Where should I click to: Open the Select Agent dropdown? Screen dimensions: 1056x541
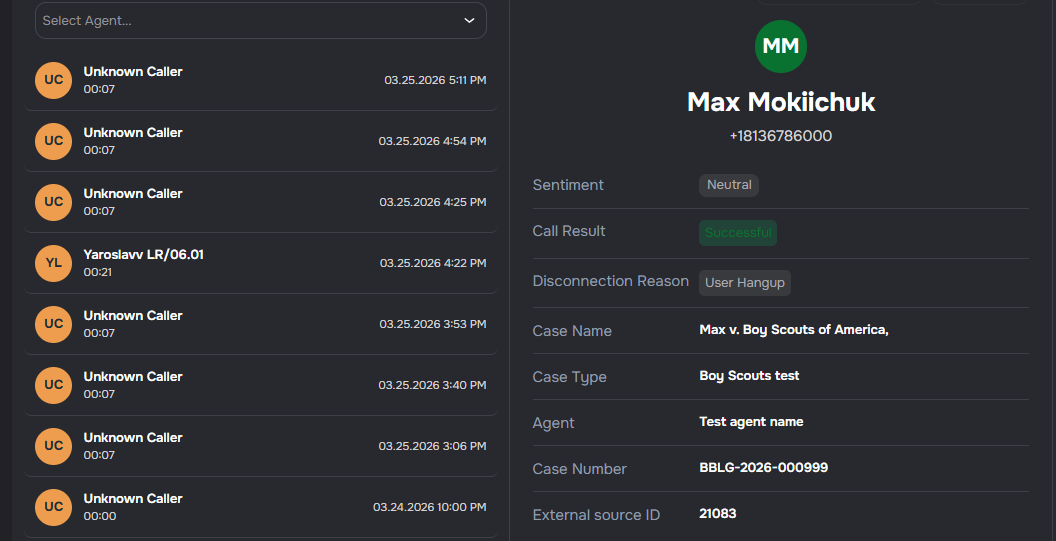pyautogui.click(x=250, y=21)
